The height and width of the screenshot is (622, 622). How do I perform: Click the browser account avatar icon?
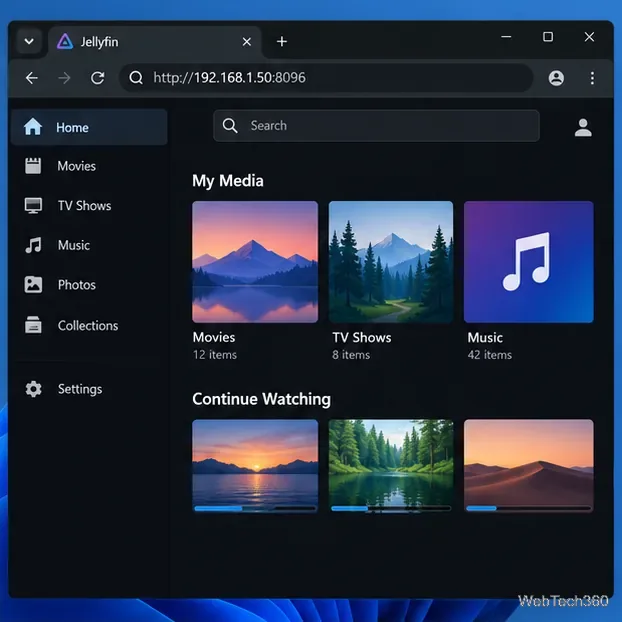coord(556,78)
